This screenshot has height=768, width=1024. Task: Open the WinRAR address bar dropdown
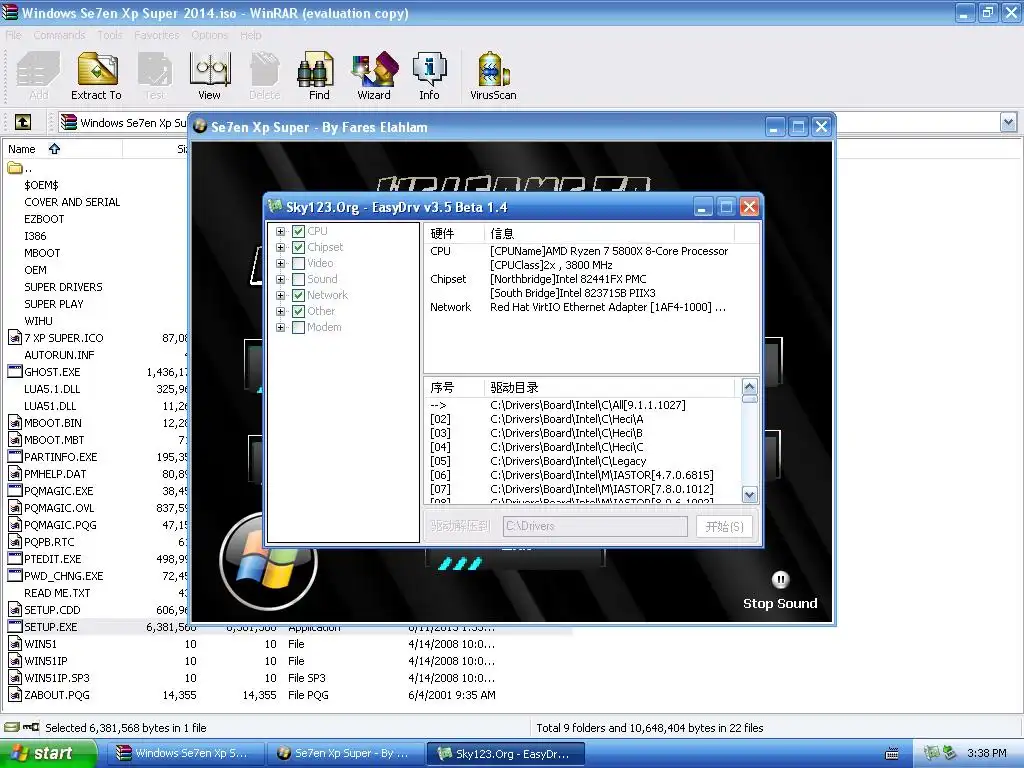[x=1008, y=122]
